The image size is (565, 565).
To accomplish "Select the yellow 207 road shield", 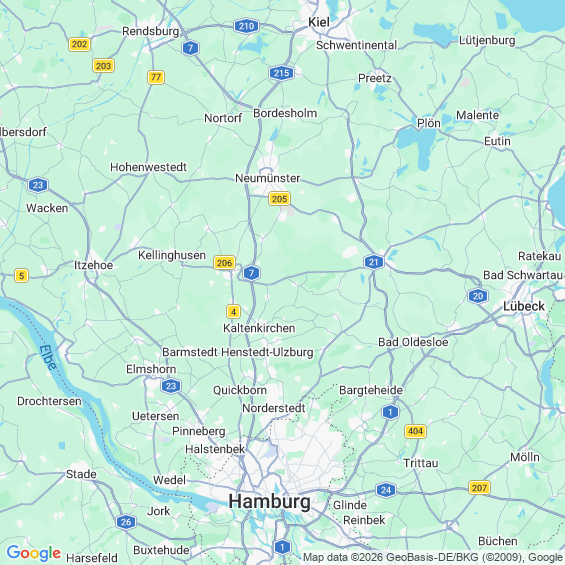I will 479,488.
